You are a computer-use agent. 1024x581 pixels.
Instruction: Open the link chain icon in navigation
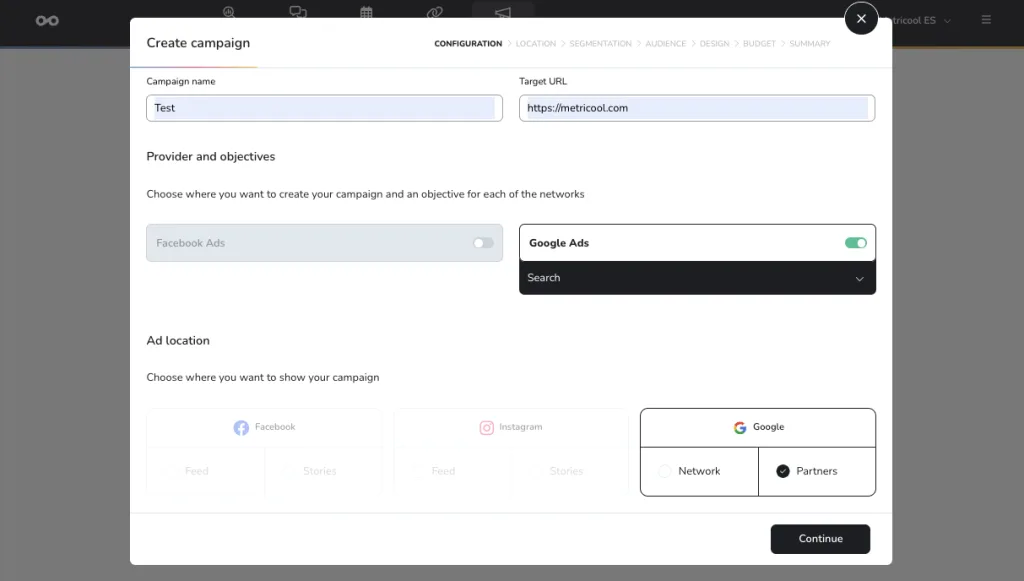[435, 12]
